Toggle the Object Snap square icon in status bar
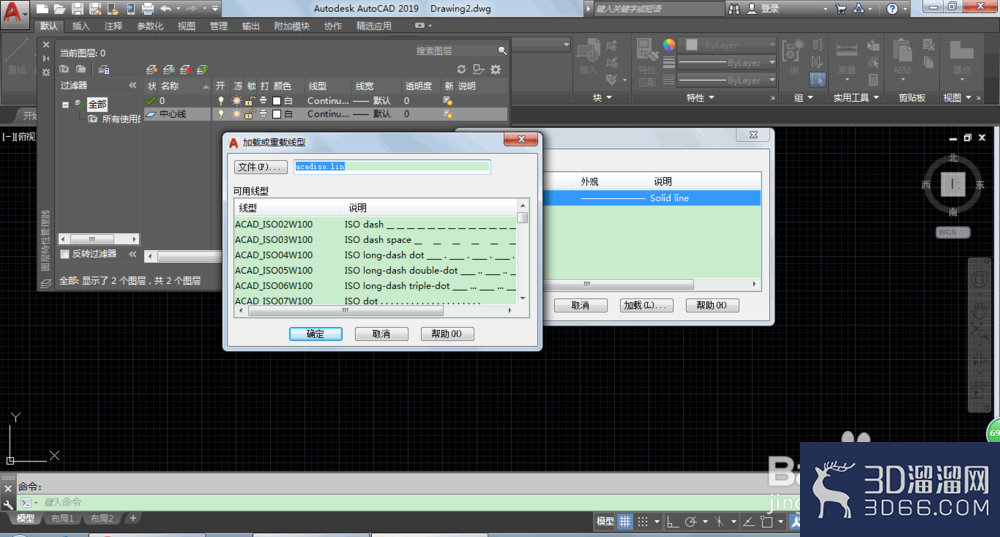The height and width of the screenshot is (537, 1000). 767,521
